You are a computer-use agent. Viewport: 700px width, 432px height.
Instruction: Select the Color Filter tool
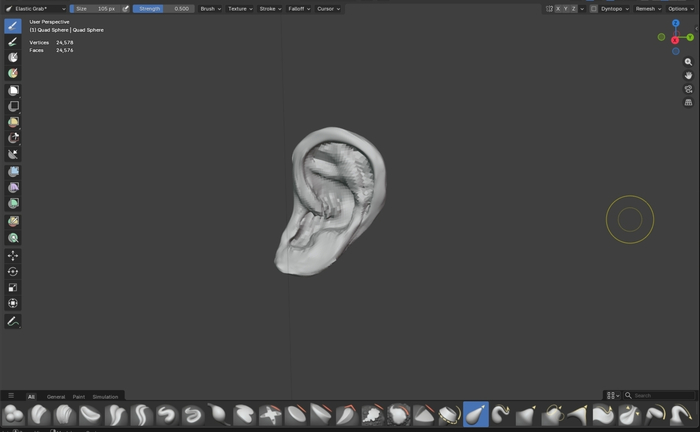coord(13,204)
